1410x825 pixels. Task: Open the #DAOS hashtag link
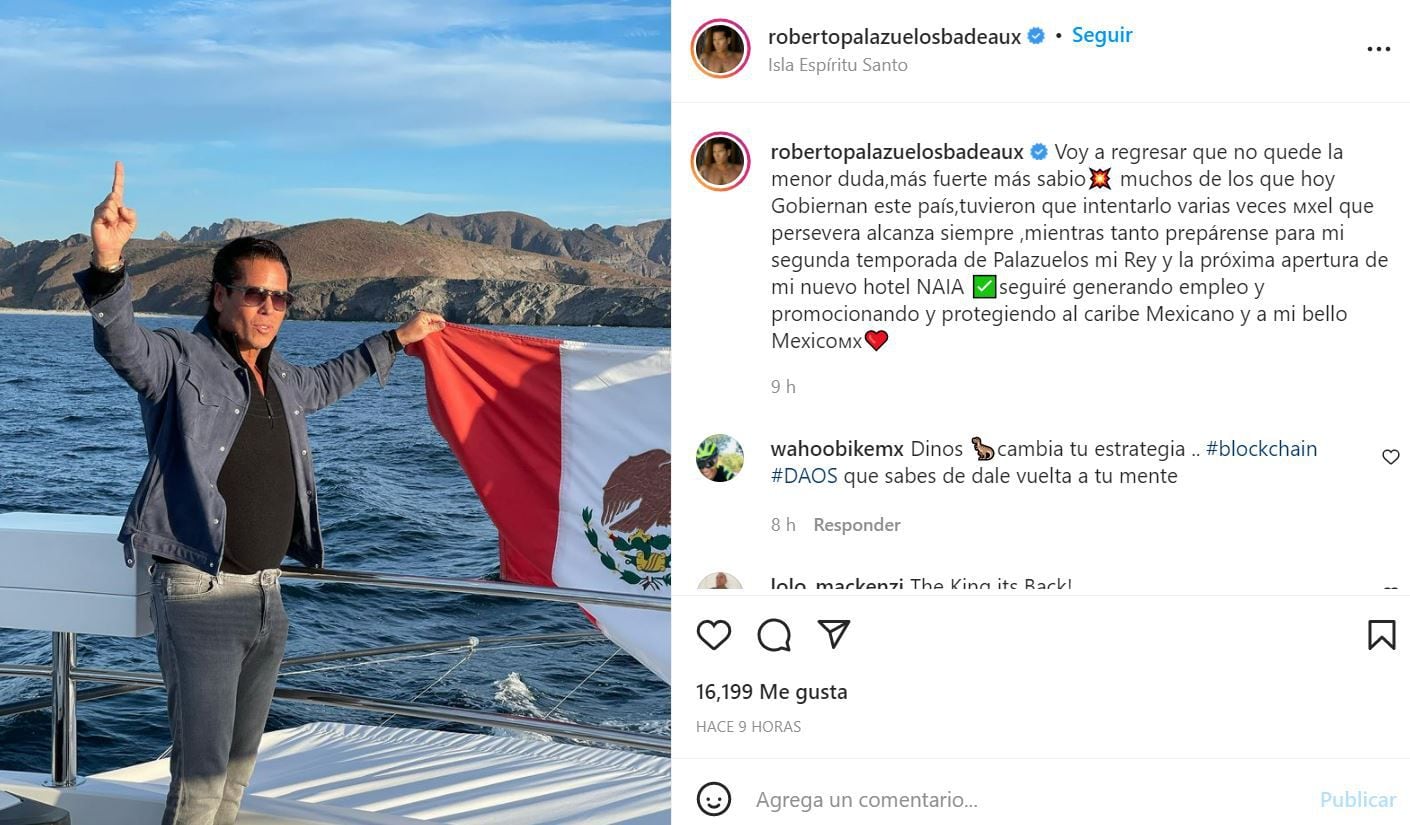(x=804, y=476)
